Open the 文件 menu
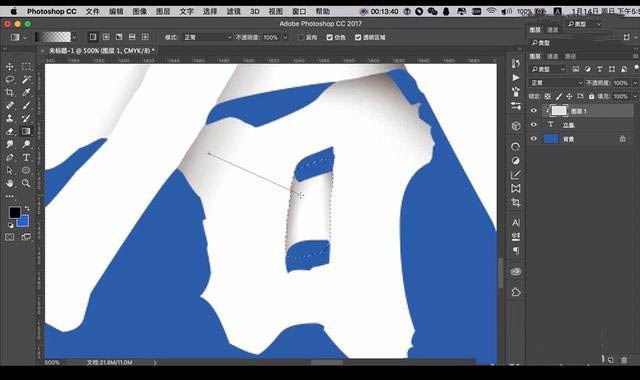Viewport: 640px width, 380px height. point(92,11)
